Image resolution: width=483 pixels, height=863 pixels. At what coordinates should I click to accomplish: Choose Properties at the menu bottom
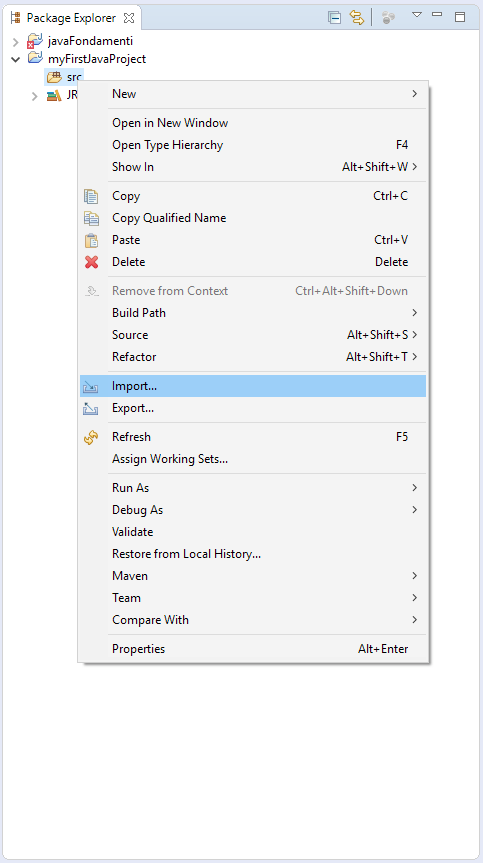coord(253,649)
